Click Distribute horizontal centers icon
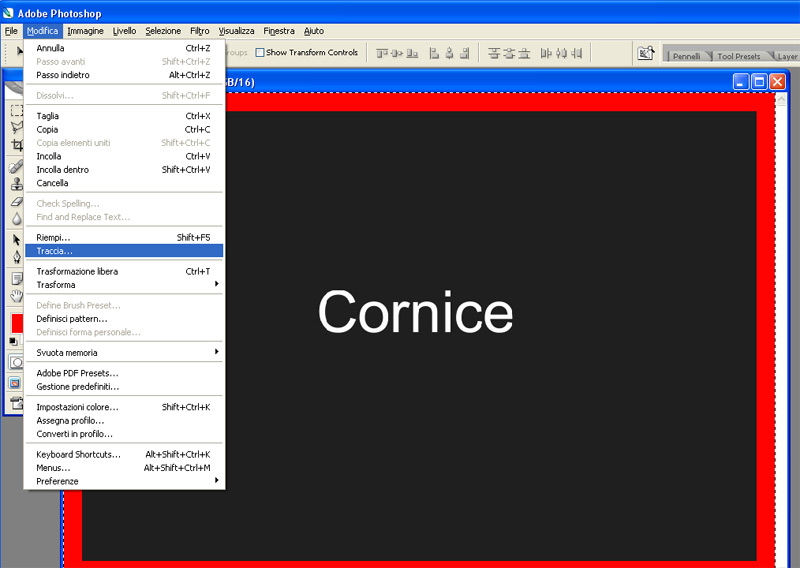 coord(561,53)
